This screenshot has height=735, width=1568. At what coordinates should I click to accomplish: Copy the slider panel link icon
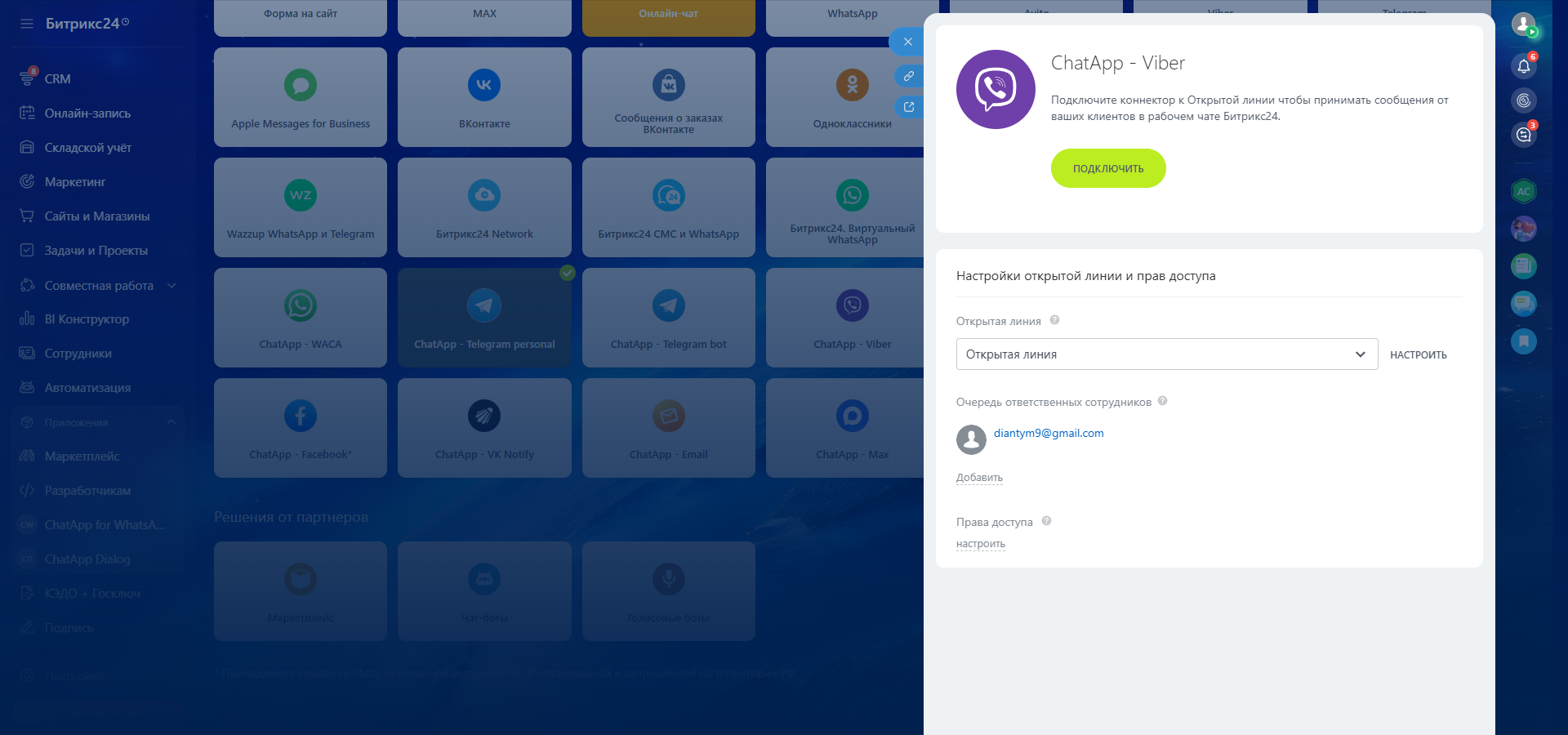click(908, 76)
